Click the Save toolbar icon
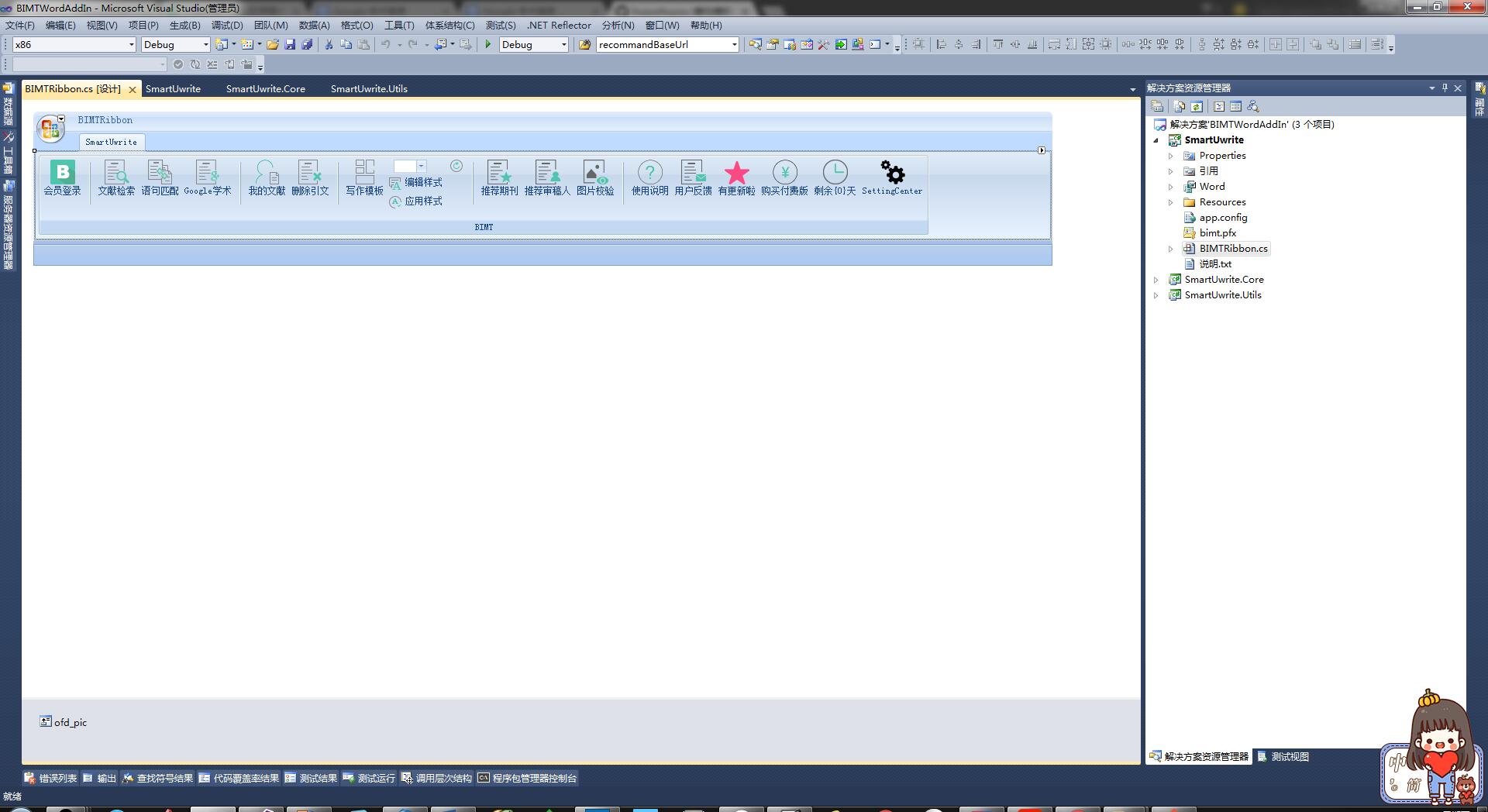Screen dimensions: 1488x812 (x=290, y=45)
